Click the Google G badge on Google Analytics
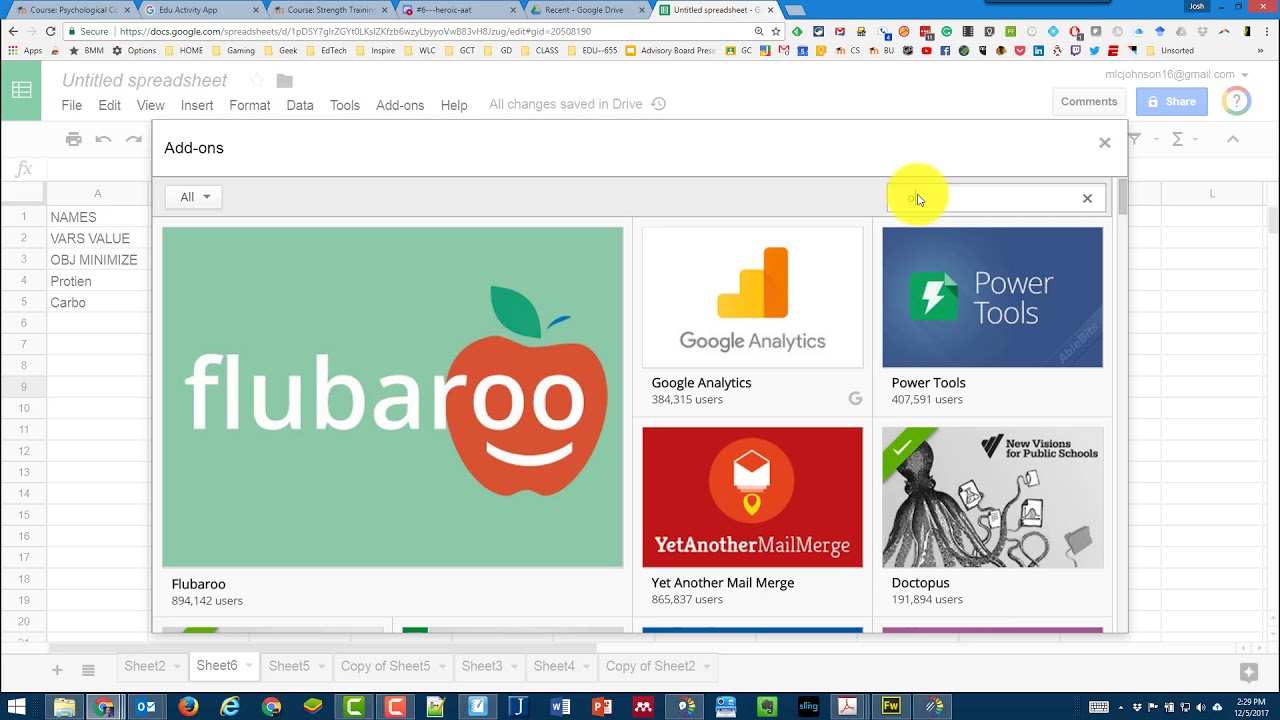 click(x=855, y=398)
